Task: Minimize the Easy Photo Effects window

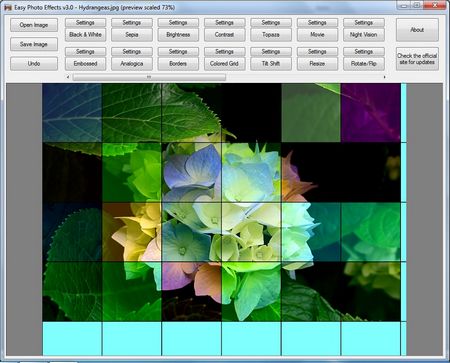Action: click(404, 5)
